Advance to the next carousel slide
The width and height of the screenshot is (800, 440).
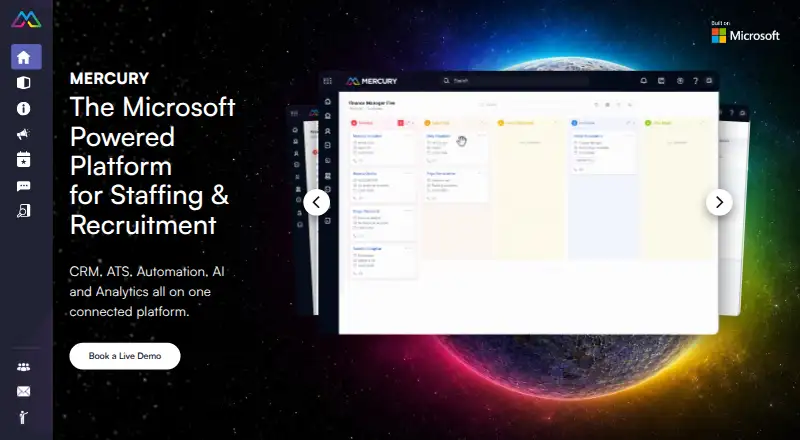point(719,203)
